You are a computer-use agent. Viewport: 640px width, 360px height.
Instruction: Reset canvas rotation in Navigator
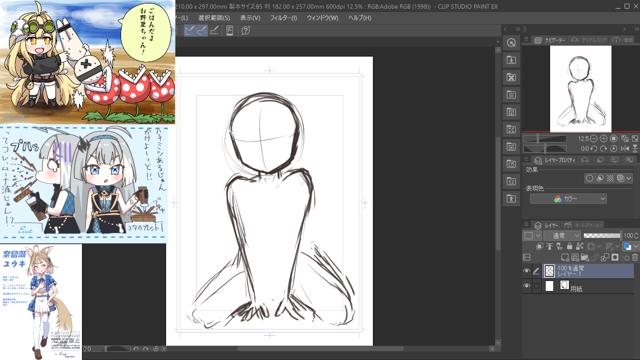pyautogui.click(x=614, y=149)
